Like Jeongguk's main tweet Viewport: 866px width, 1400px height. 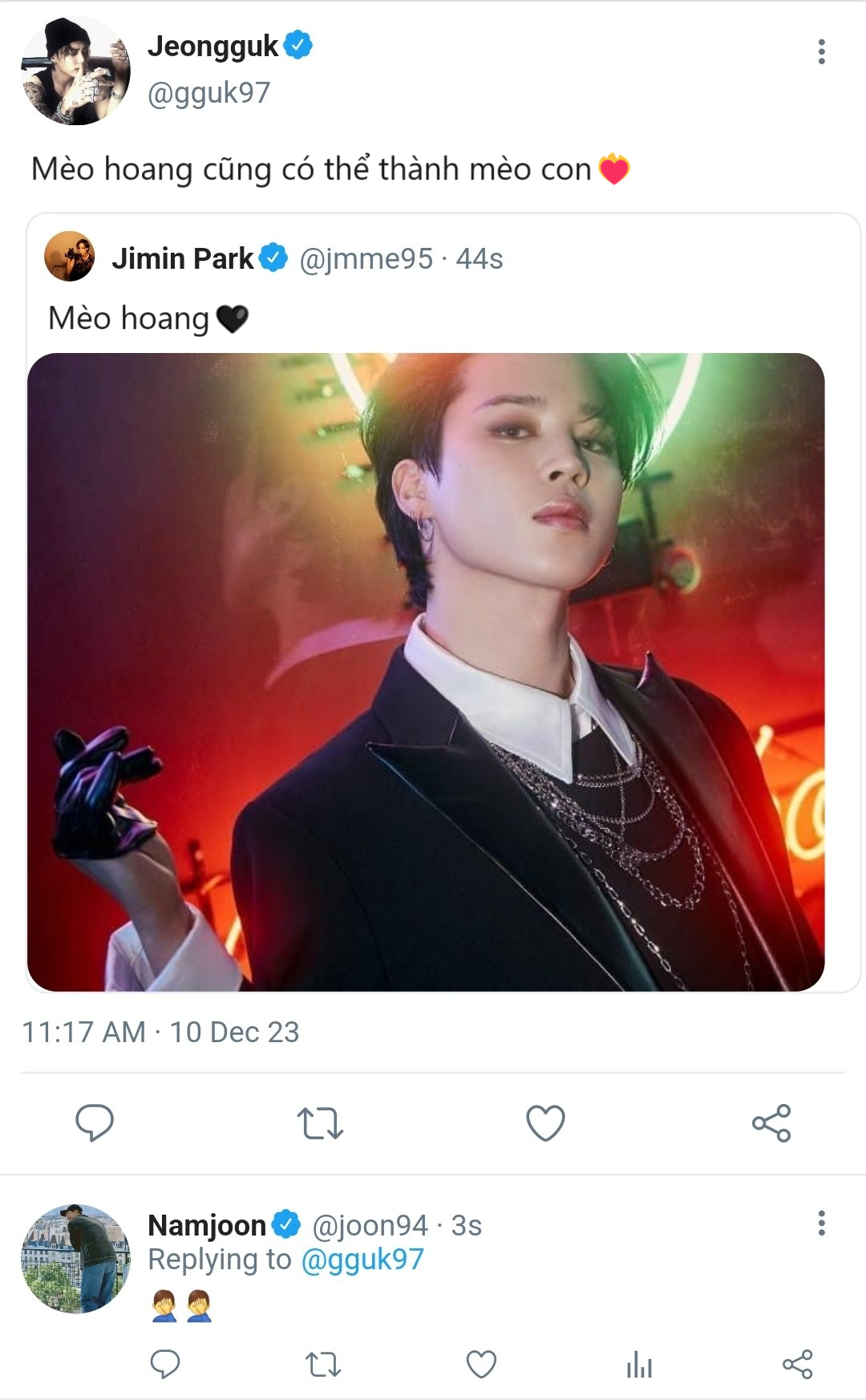(x=545, y=1122)
